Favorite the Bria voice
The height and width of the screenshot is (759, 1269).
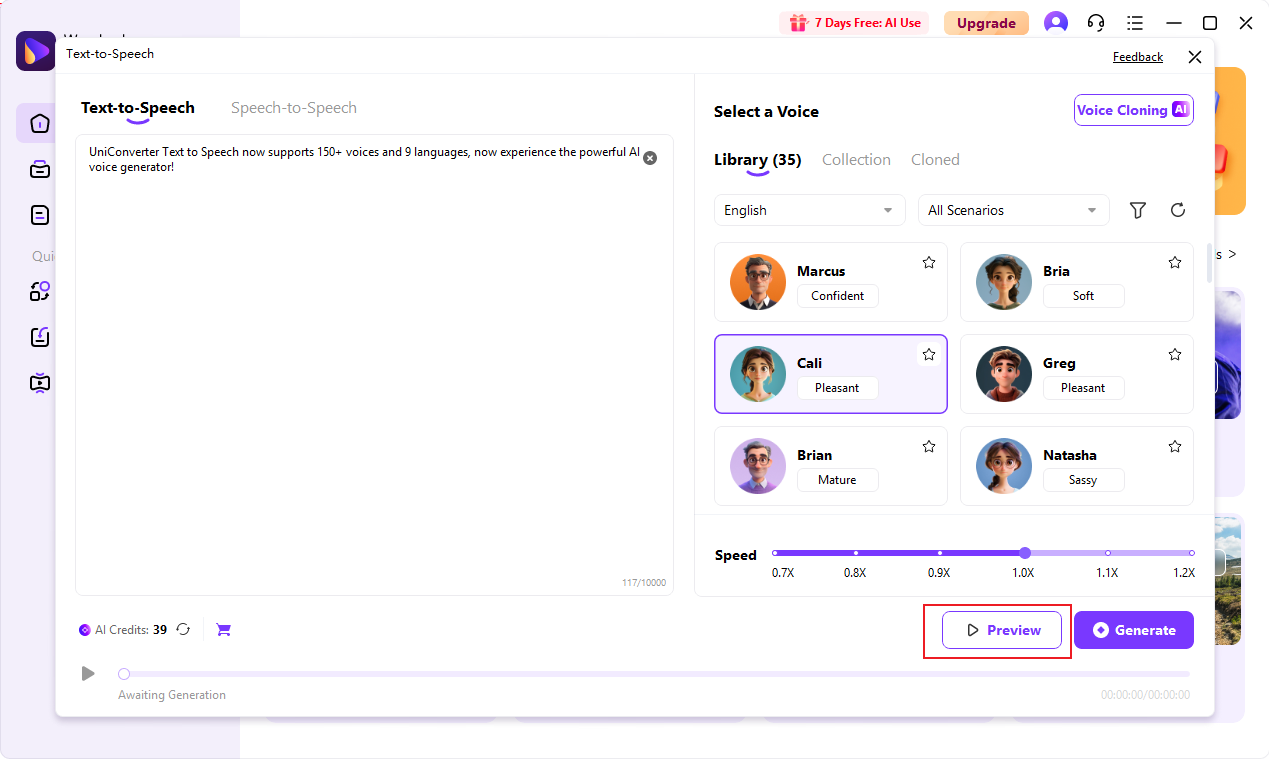tap(1175, 263)
